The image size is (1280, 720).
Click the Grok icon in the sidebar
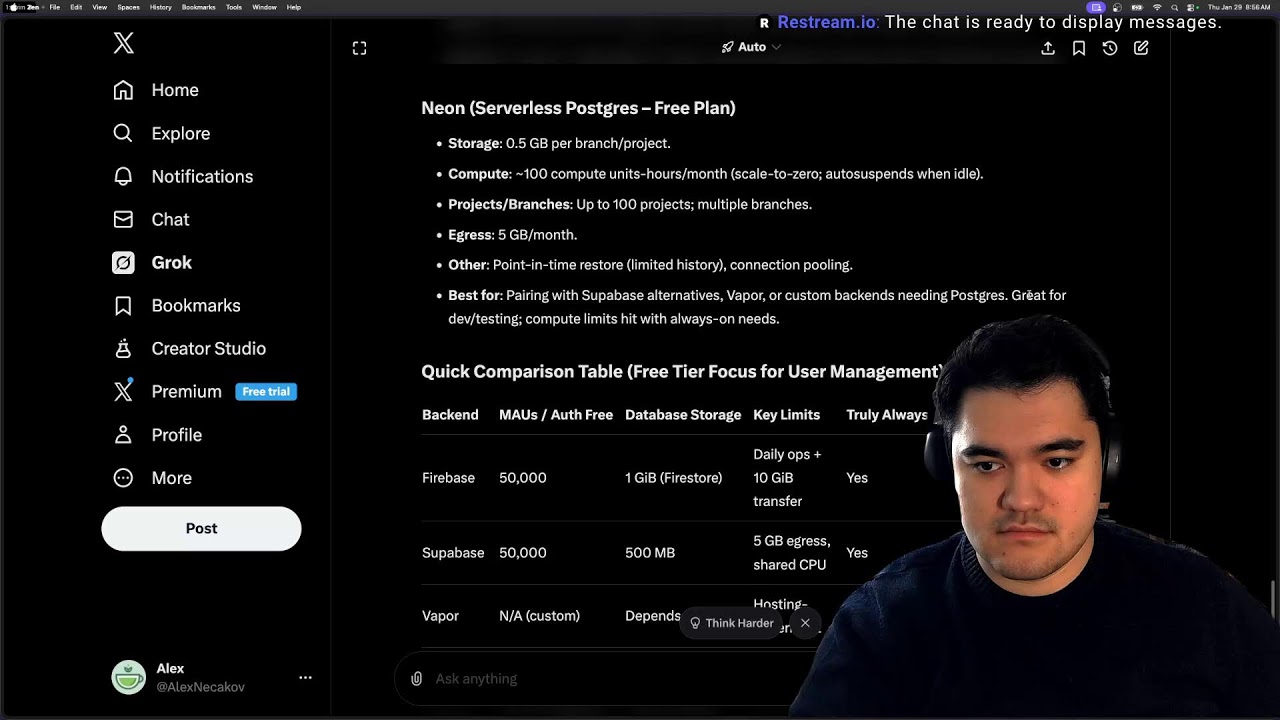(123, 262)
